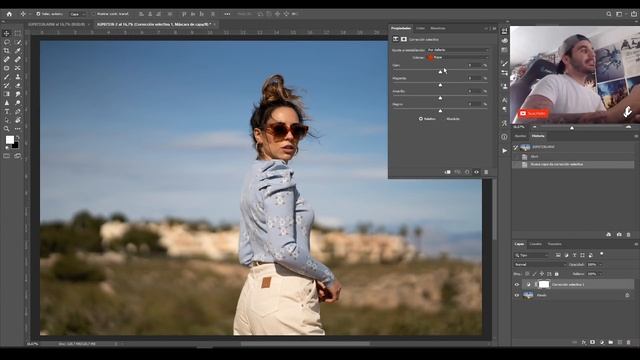Toggle the layer filter on/off switch
This screenshot has height=360, width=640.
[601, 254]
